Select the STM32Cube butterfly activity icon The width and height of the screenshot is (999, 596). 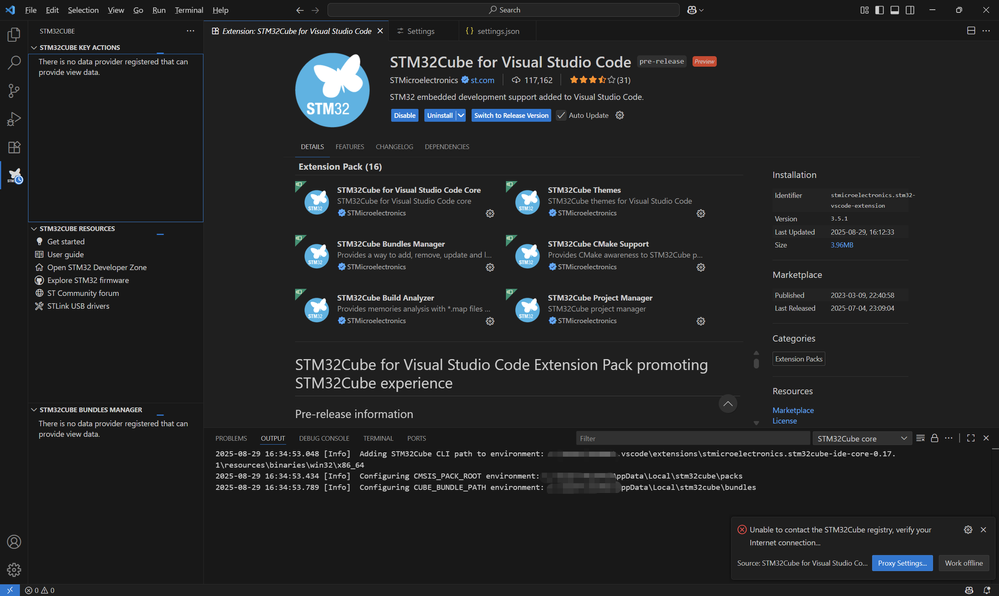15,175
